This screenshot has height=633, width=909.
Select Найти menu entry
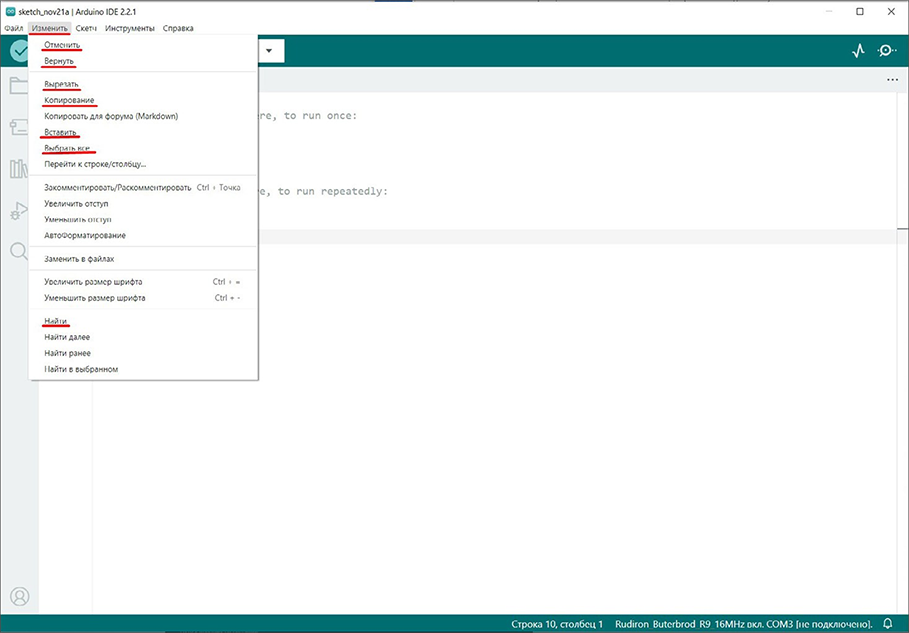tap(143, 321)
